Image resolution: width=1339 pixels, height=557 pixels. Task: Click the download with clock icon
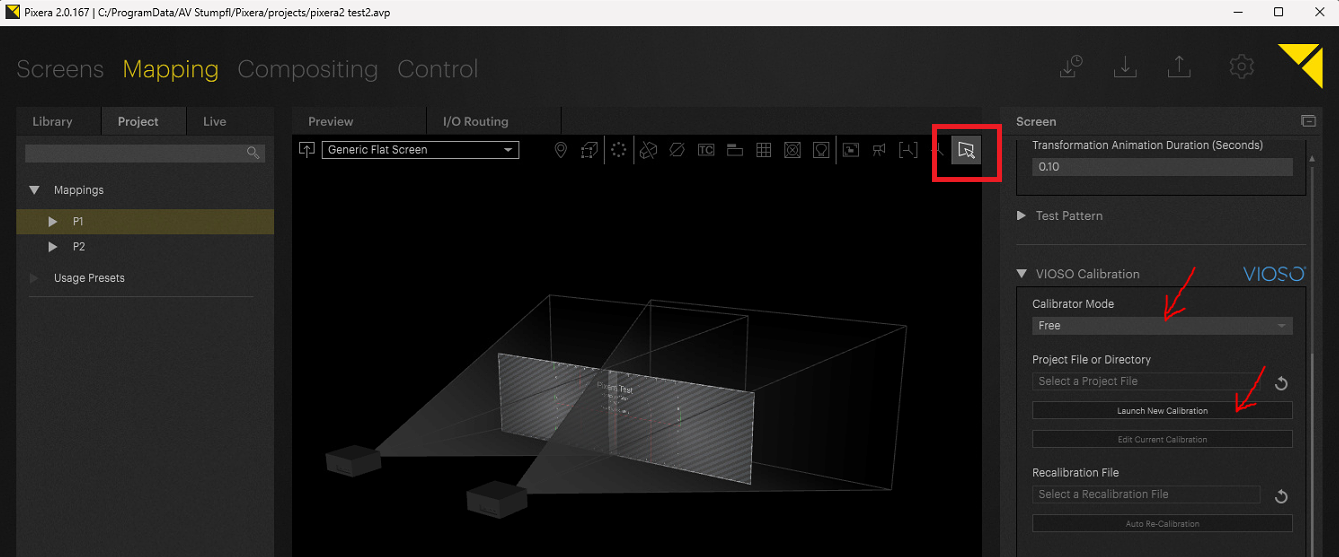pos(1071,67)
